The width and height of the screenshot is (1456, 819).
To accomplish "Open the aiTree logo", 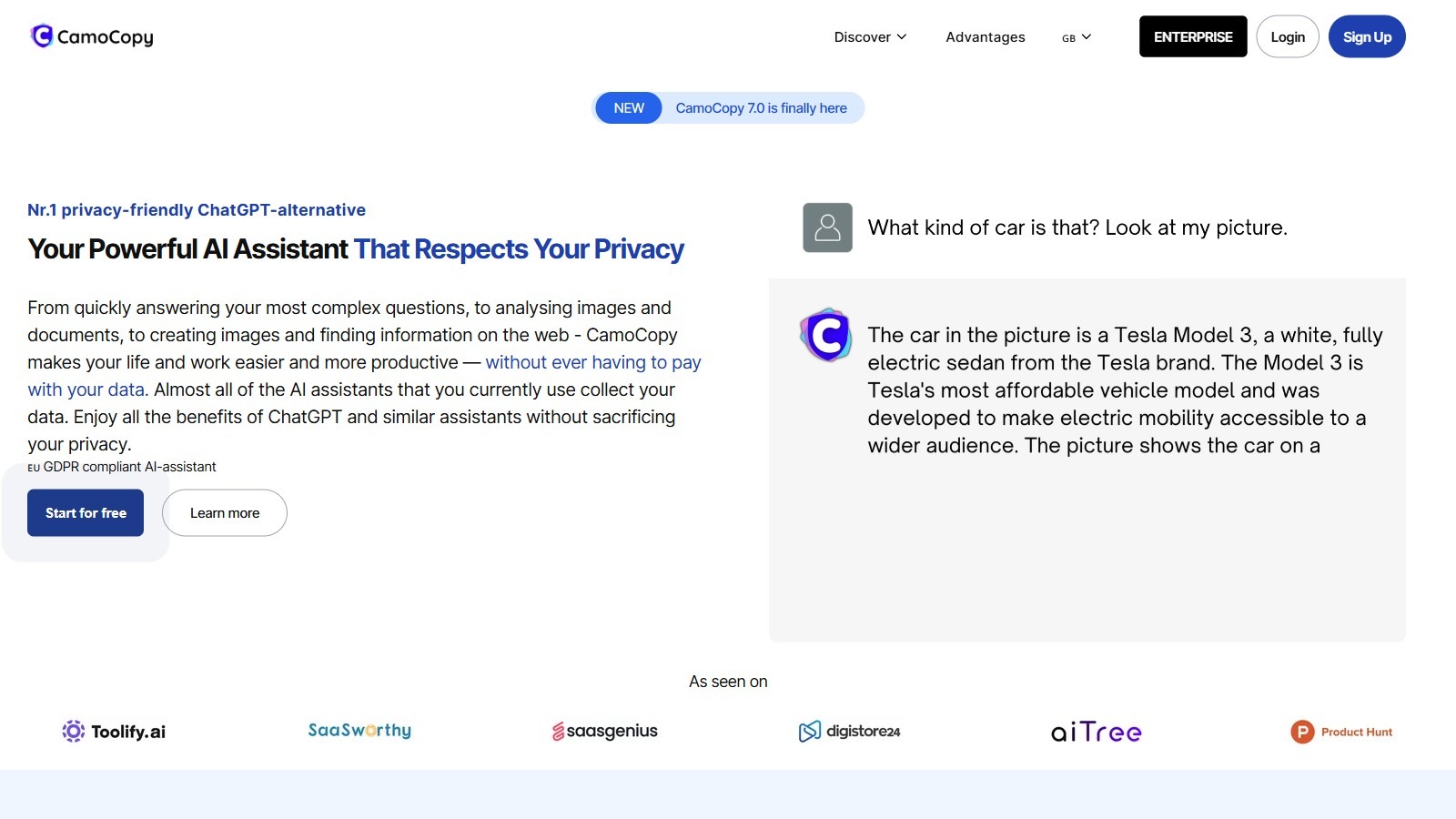I will (1096, 732).
